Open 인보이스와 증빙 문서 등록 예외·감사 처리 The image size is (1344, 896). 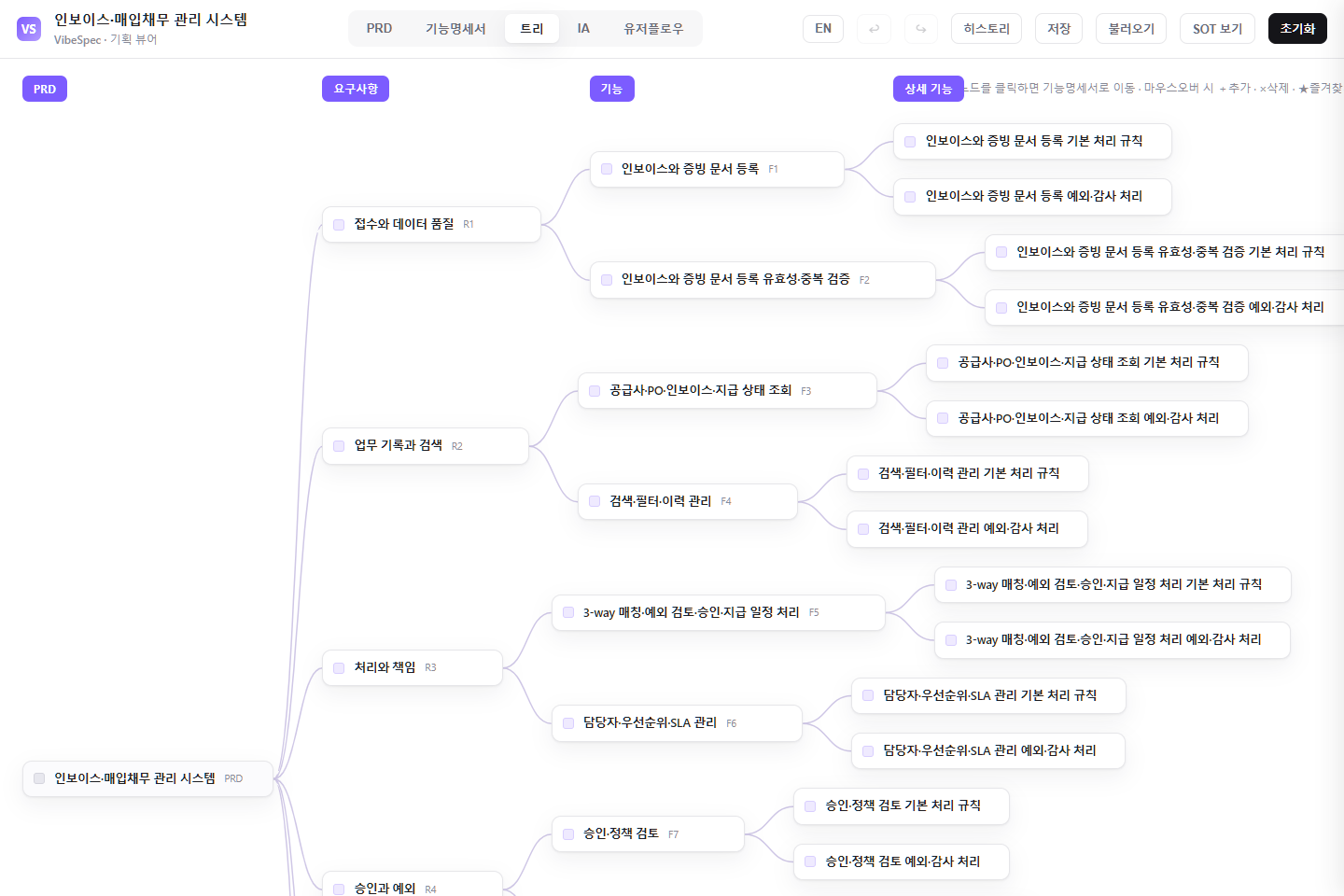point(1032,197)
